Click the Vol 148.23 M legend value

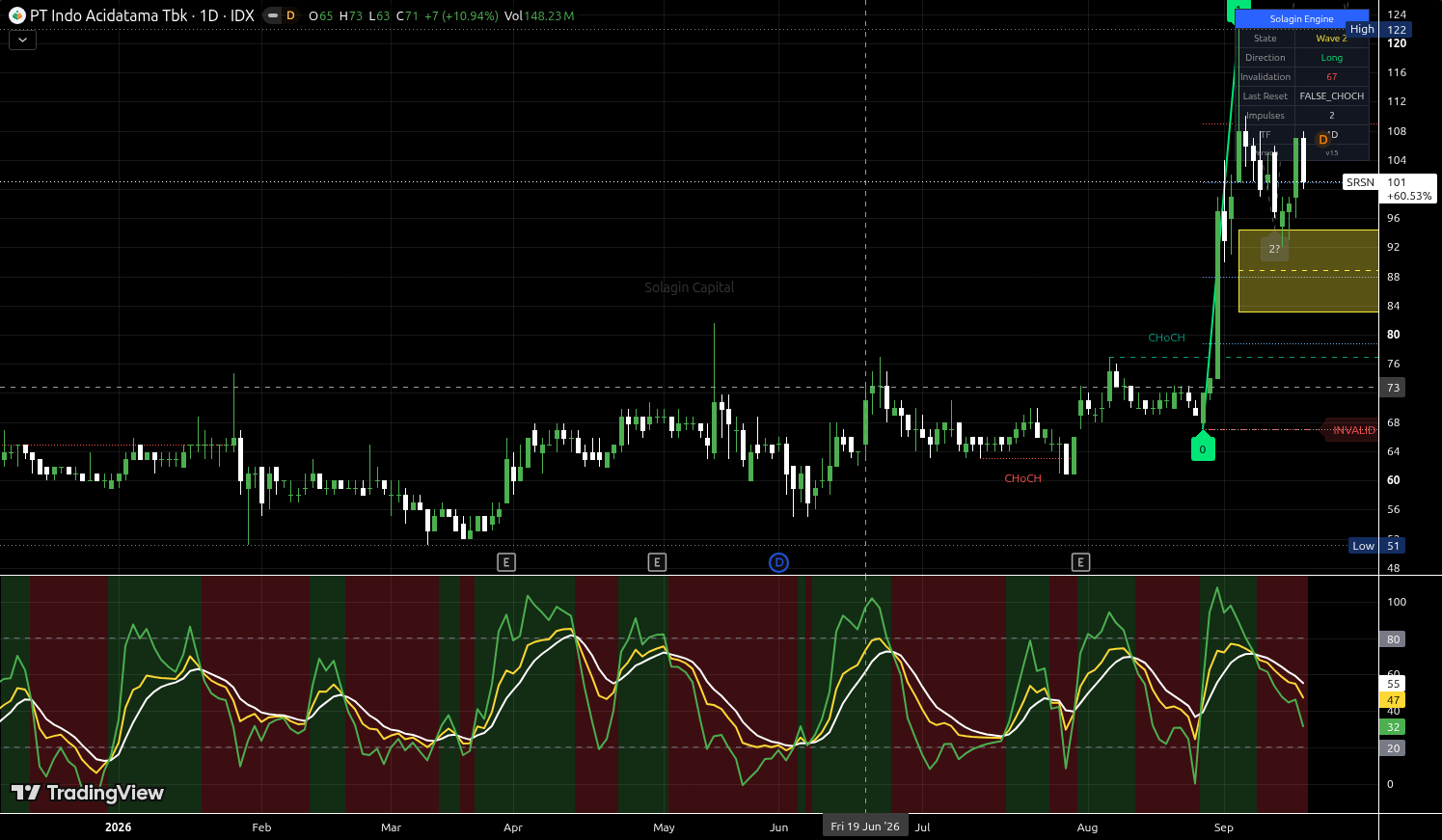(x=539, y=15)
